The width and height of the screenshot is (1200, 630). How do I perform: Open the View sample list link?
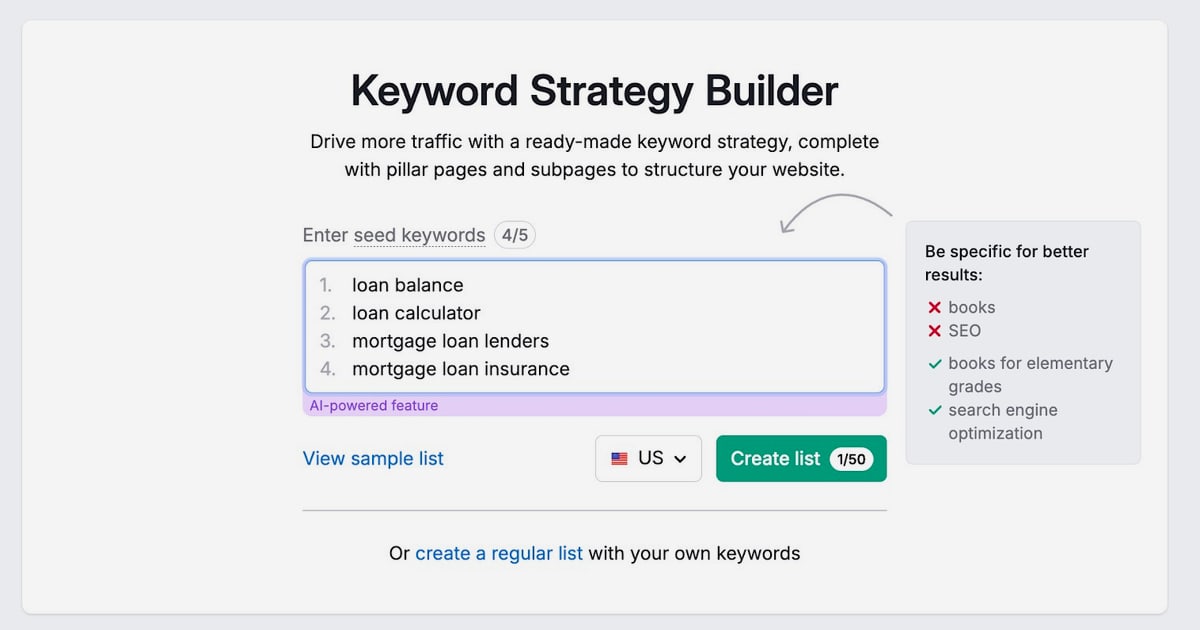(373, 459)
